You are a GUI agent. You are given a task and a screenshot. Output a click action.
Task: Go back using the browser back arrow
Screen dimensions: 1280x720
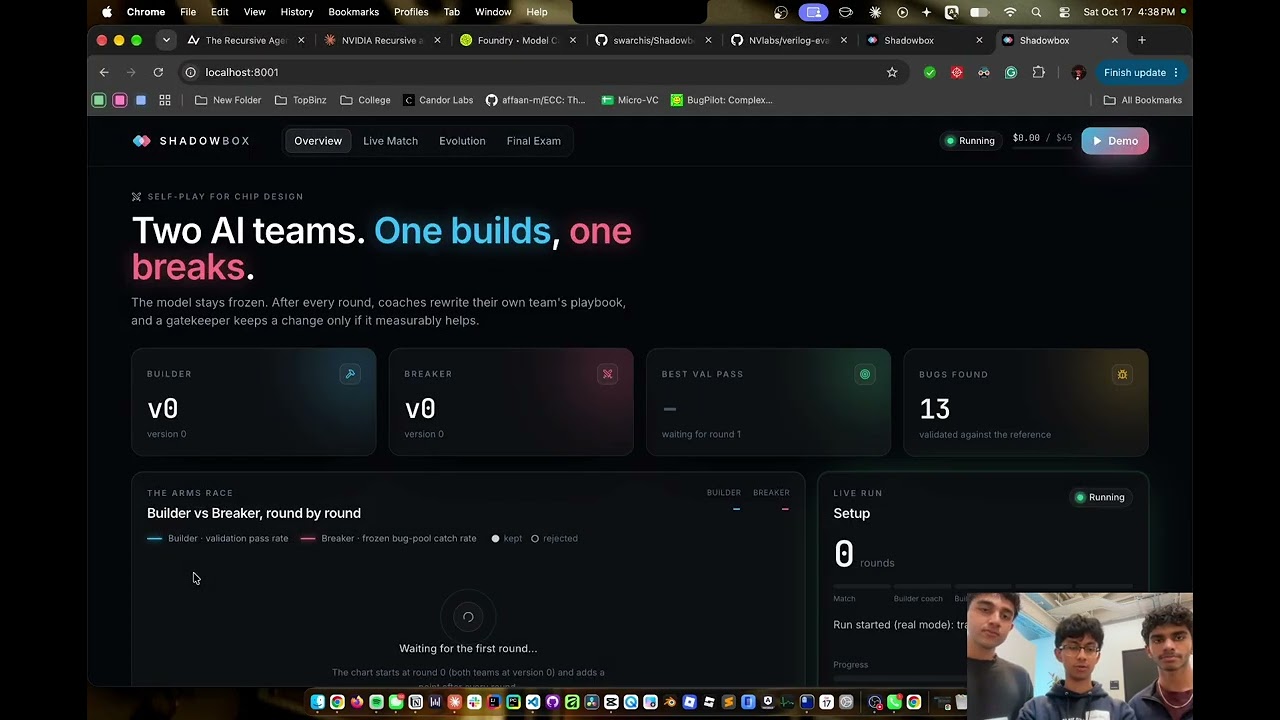[x=104, y=72]
